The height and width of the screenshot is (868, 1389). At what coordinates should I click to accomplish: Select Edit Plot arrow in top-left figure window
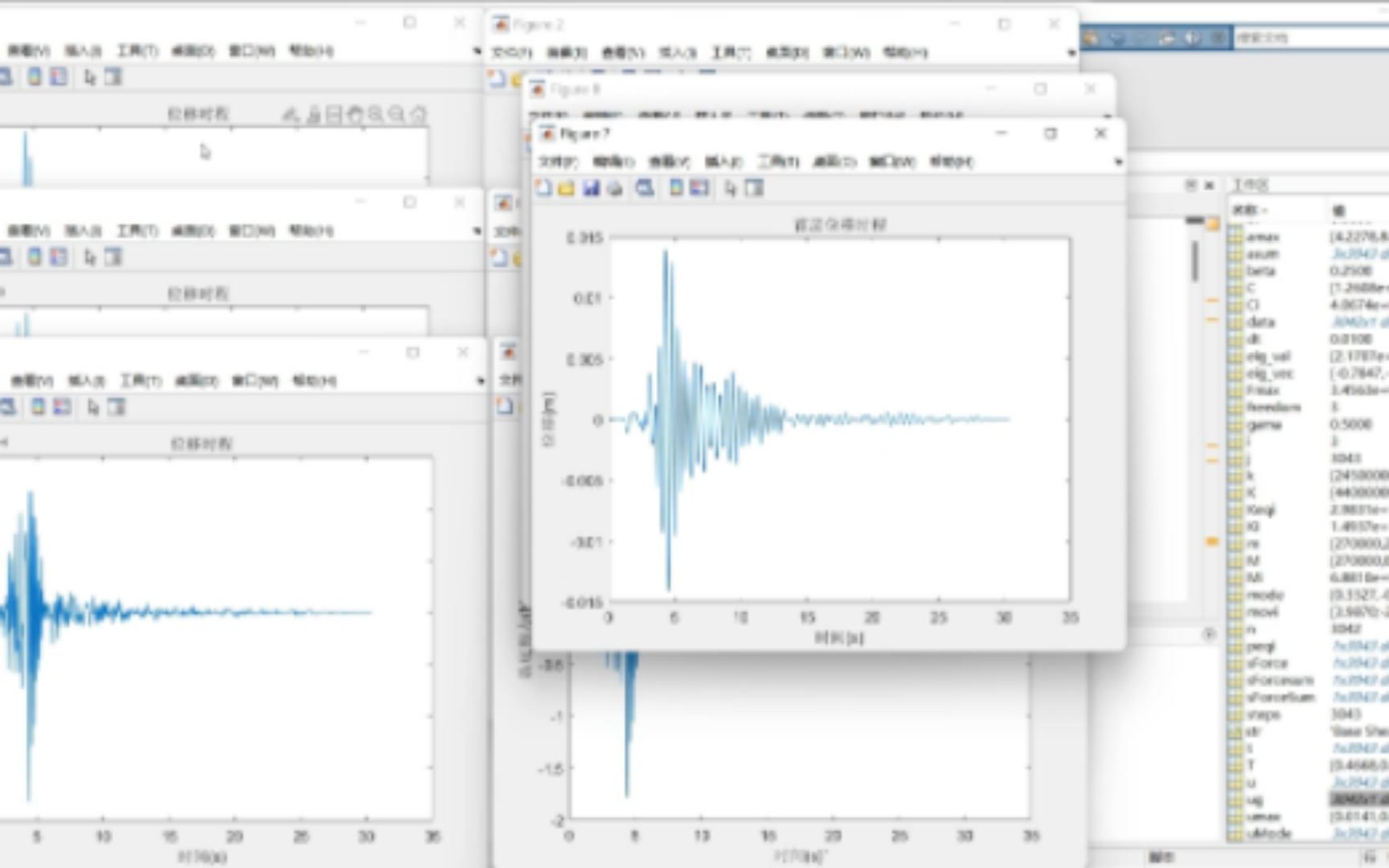click(89, 77)
